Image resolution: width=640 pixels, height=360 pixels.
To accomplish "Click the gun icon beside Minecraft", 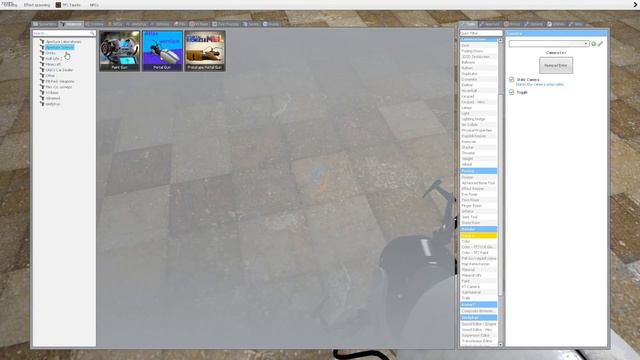I will tap(42, 64).
